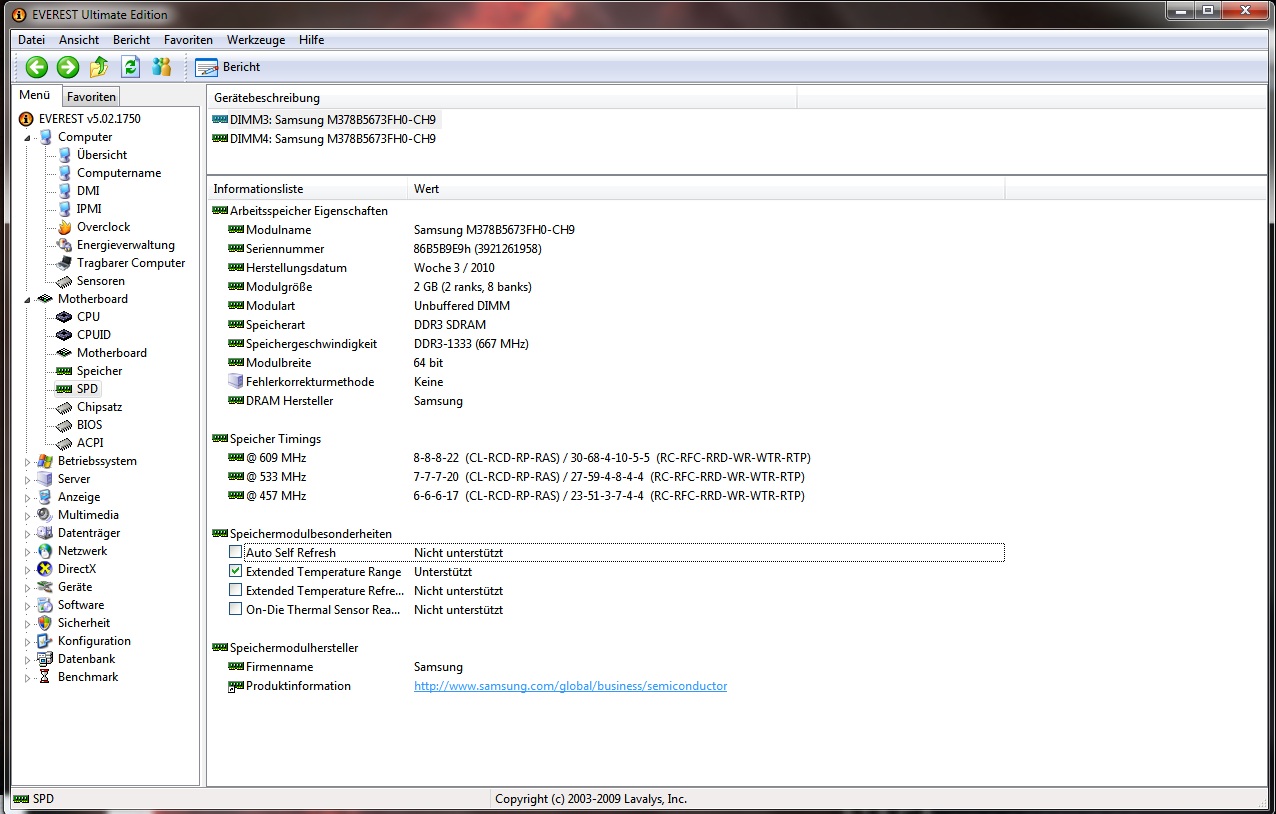Screen dimensions: 1276x814
Task: Select Tragbarer Computer entry
Action: pyautogui.click(x=131, y=263)
